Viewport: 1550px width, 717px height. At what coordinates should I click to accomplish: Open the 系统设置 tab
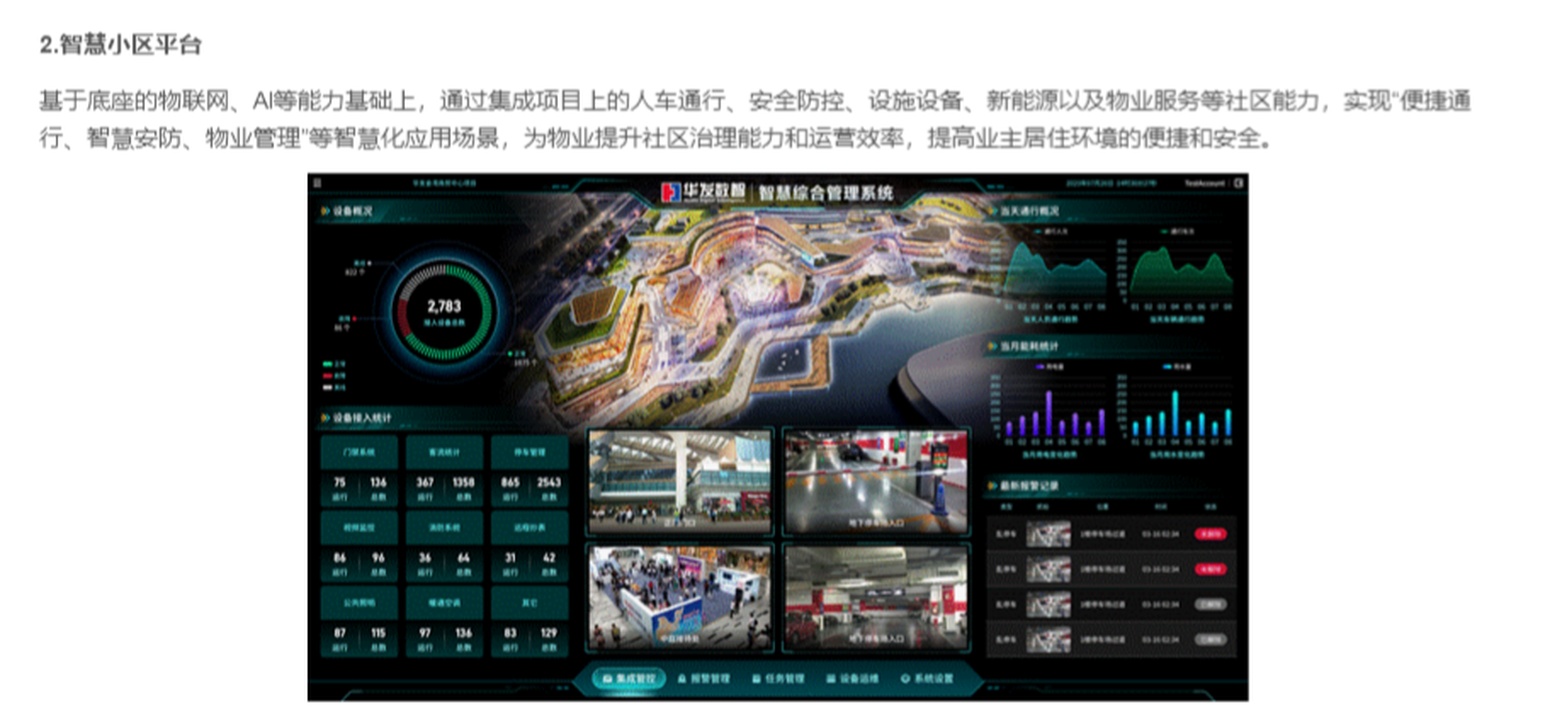pyautogui.click(x=927, y=678)
